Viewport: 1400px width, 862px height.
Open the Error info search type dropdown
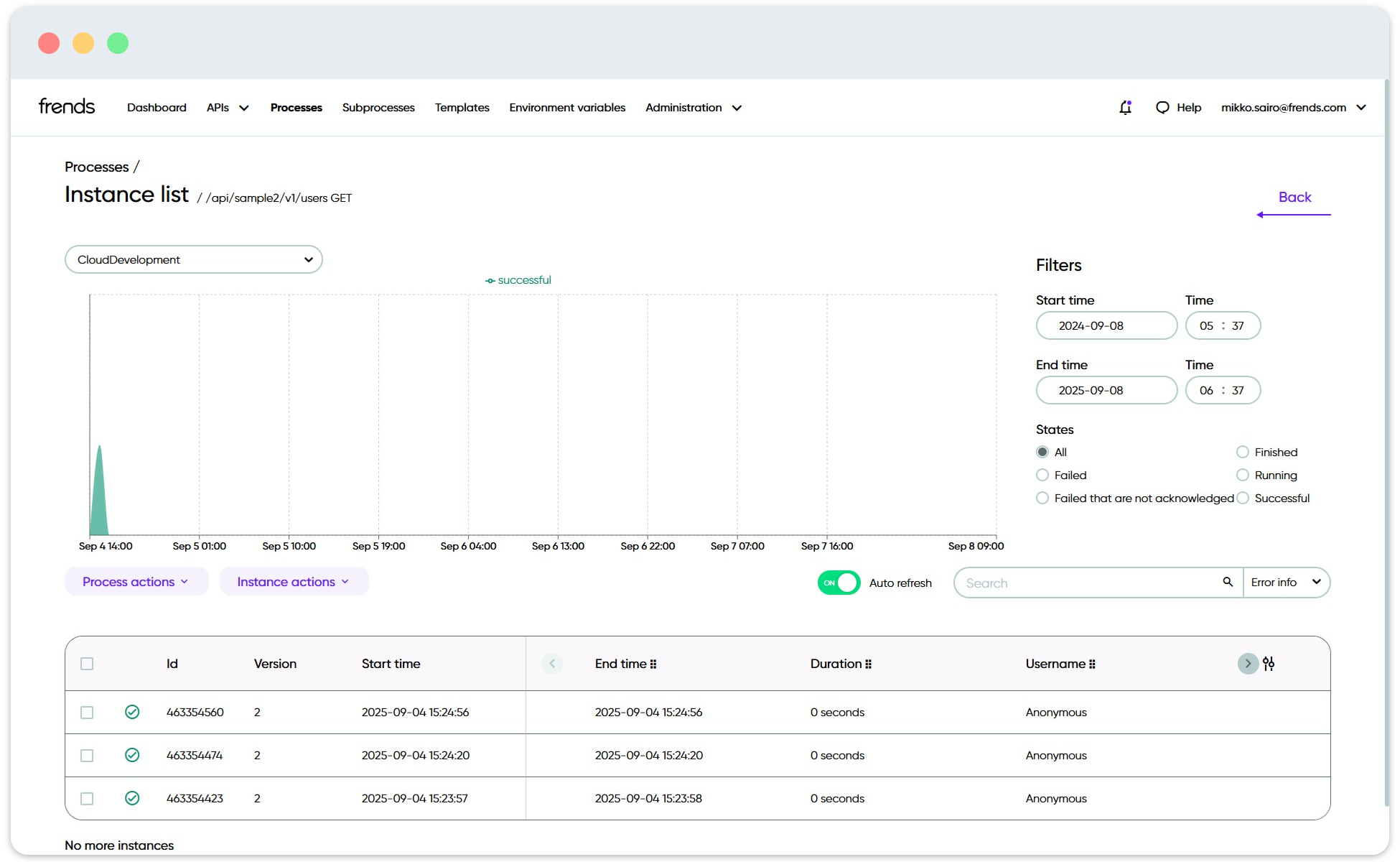point(1286,583)
